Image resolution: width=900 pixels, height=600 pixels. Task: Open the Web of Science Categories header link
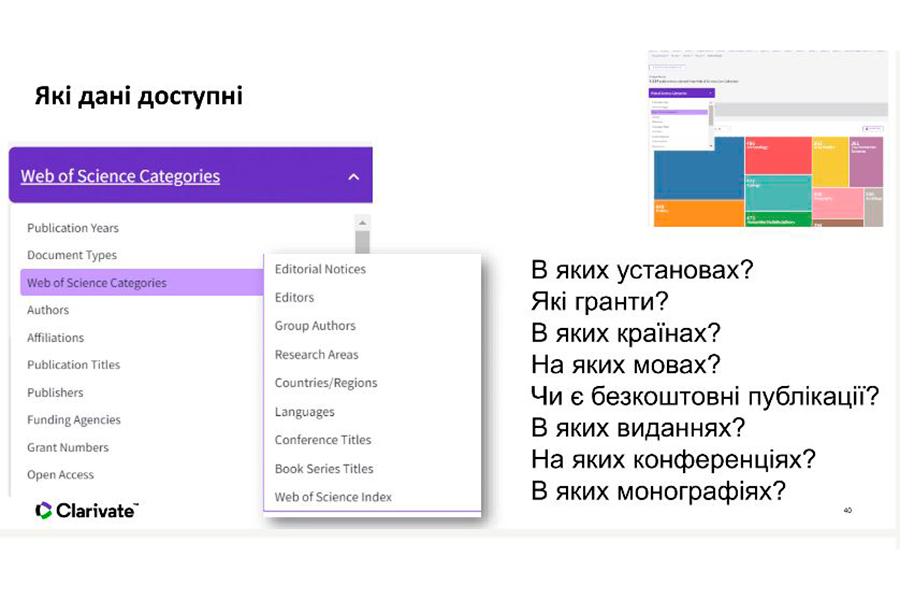click(121, 176)
